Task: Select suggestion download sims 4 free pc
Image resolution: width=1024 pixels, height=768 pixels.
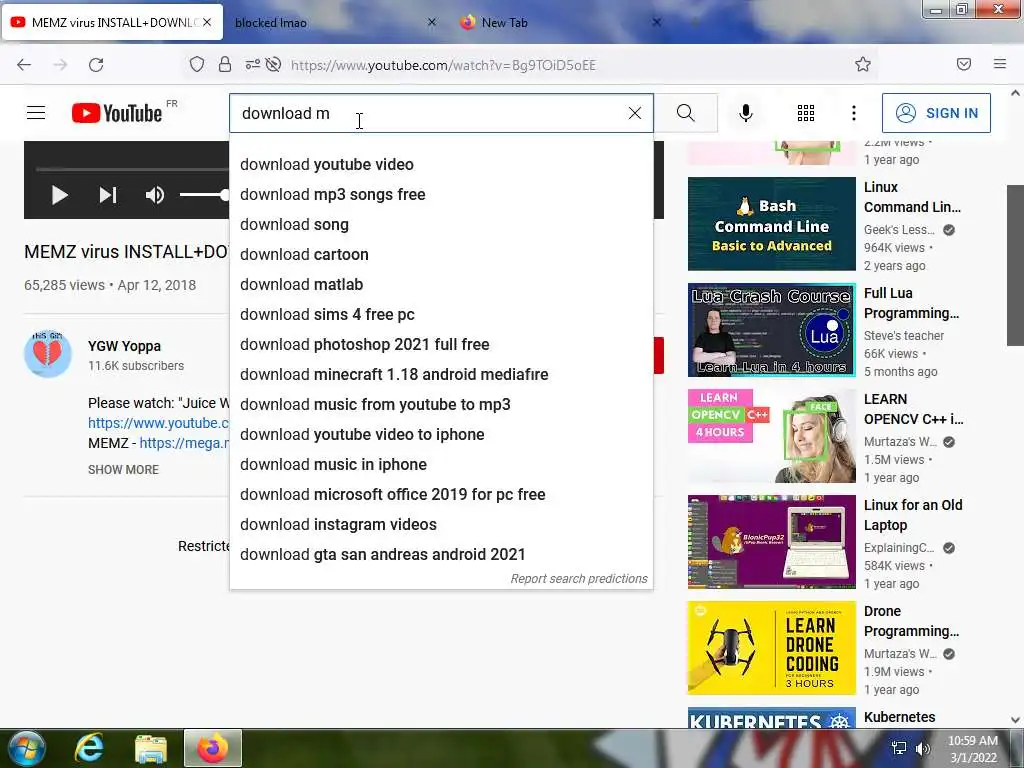Action: click(x=441, y=315)
